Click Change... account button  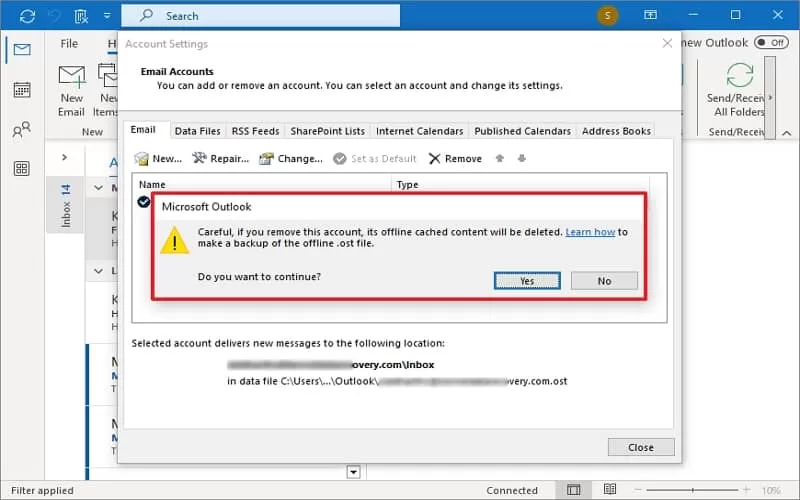point(291,159)
